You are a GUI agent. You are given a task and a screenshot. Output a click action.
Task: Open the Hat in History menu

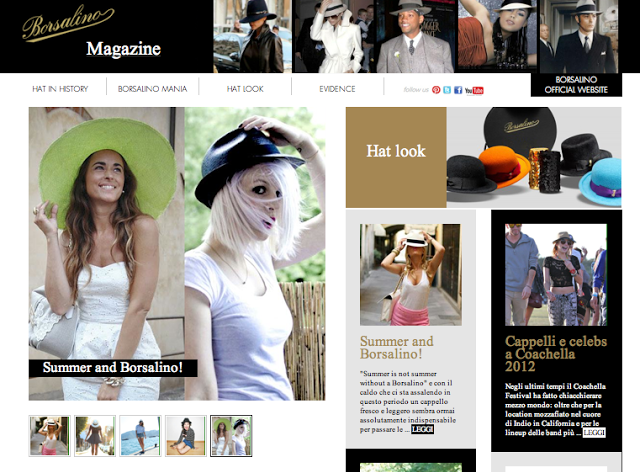point(60,89)
